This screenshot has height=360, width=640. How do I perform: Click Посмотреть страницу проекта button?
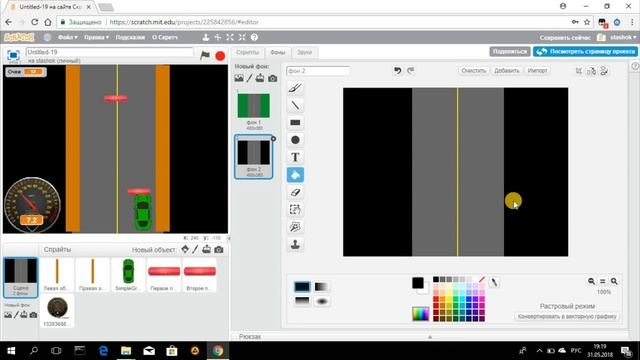585,51
